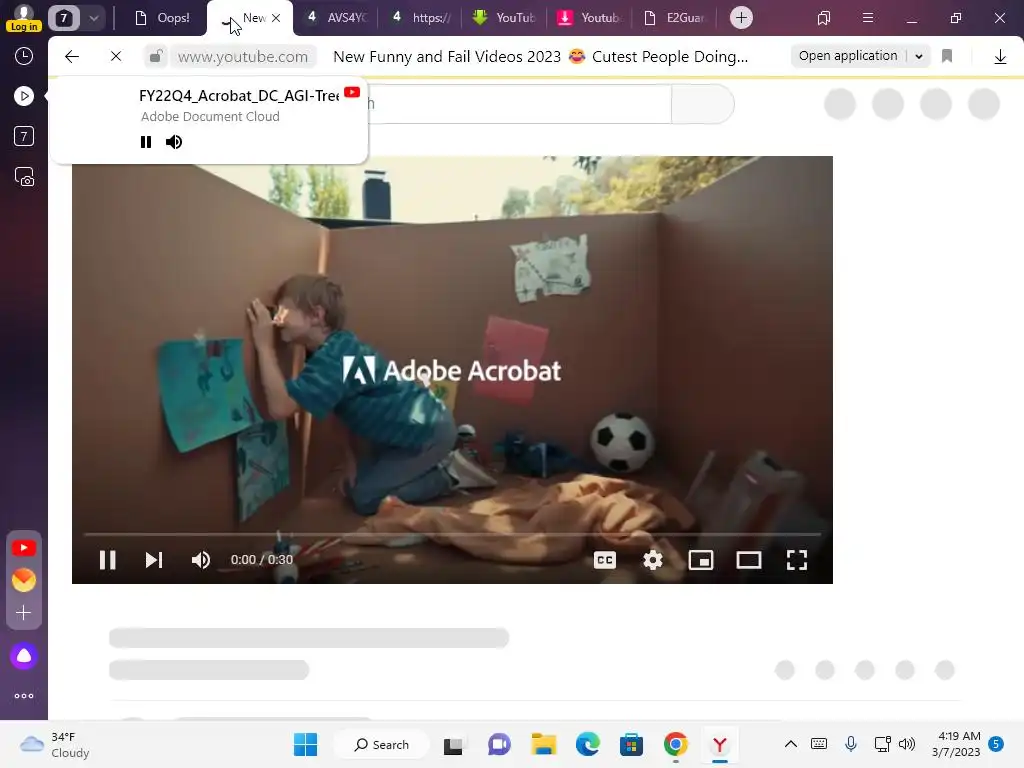The height and width of the screenshot is (768, 1024).
Task: Enter fullscreen video mode
Action: coord(797,560)
